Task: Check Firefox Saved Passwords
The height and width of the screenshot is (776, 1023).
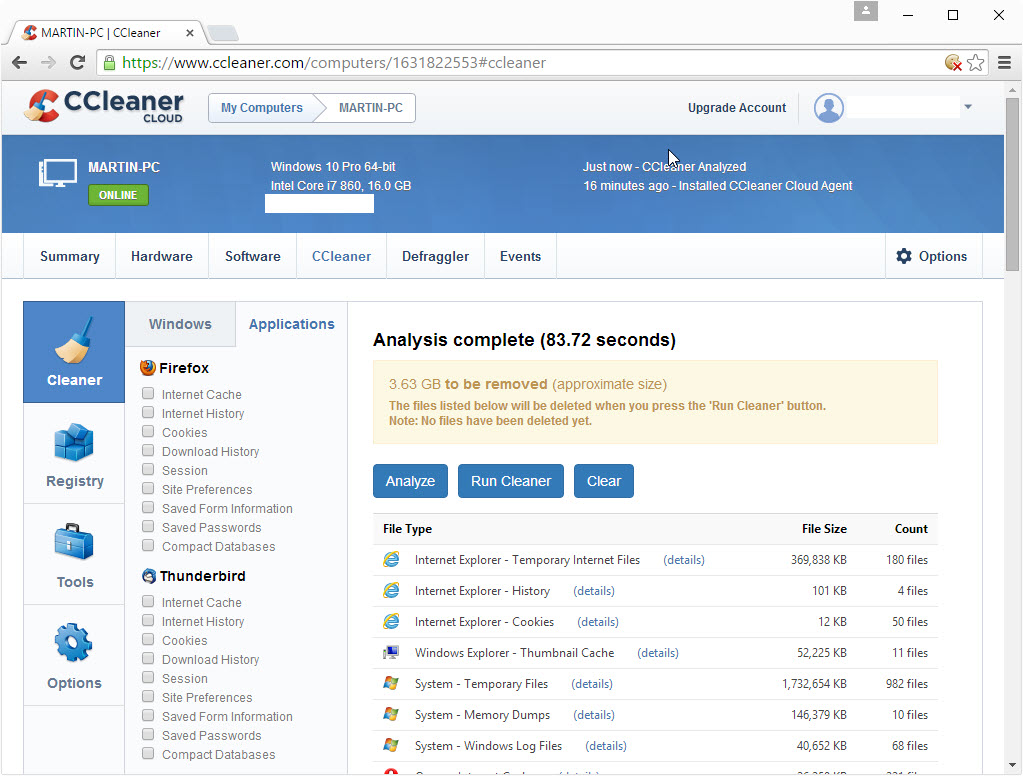Action: point(148,526)
